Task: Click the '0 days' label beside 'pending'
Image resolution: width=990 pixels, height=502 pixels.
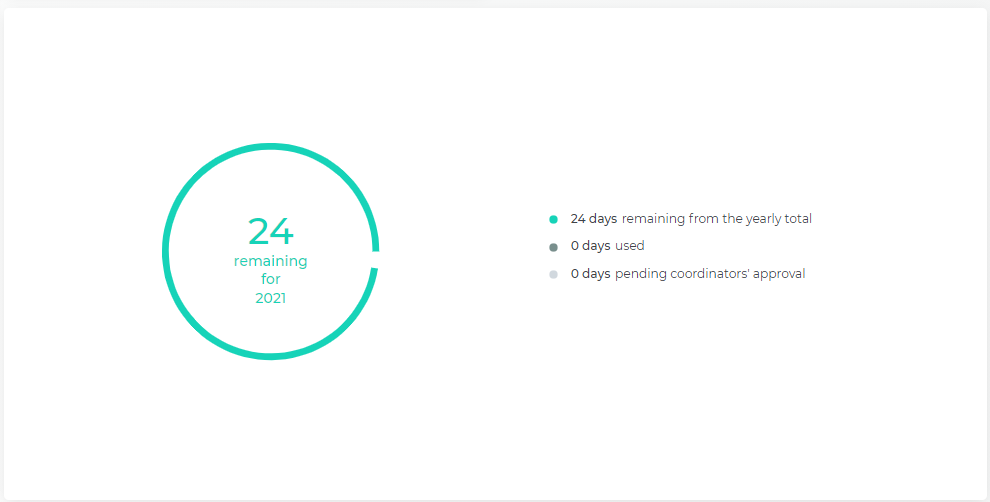Action: (x=590, y=274)
